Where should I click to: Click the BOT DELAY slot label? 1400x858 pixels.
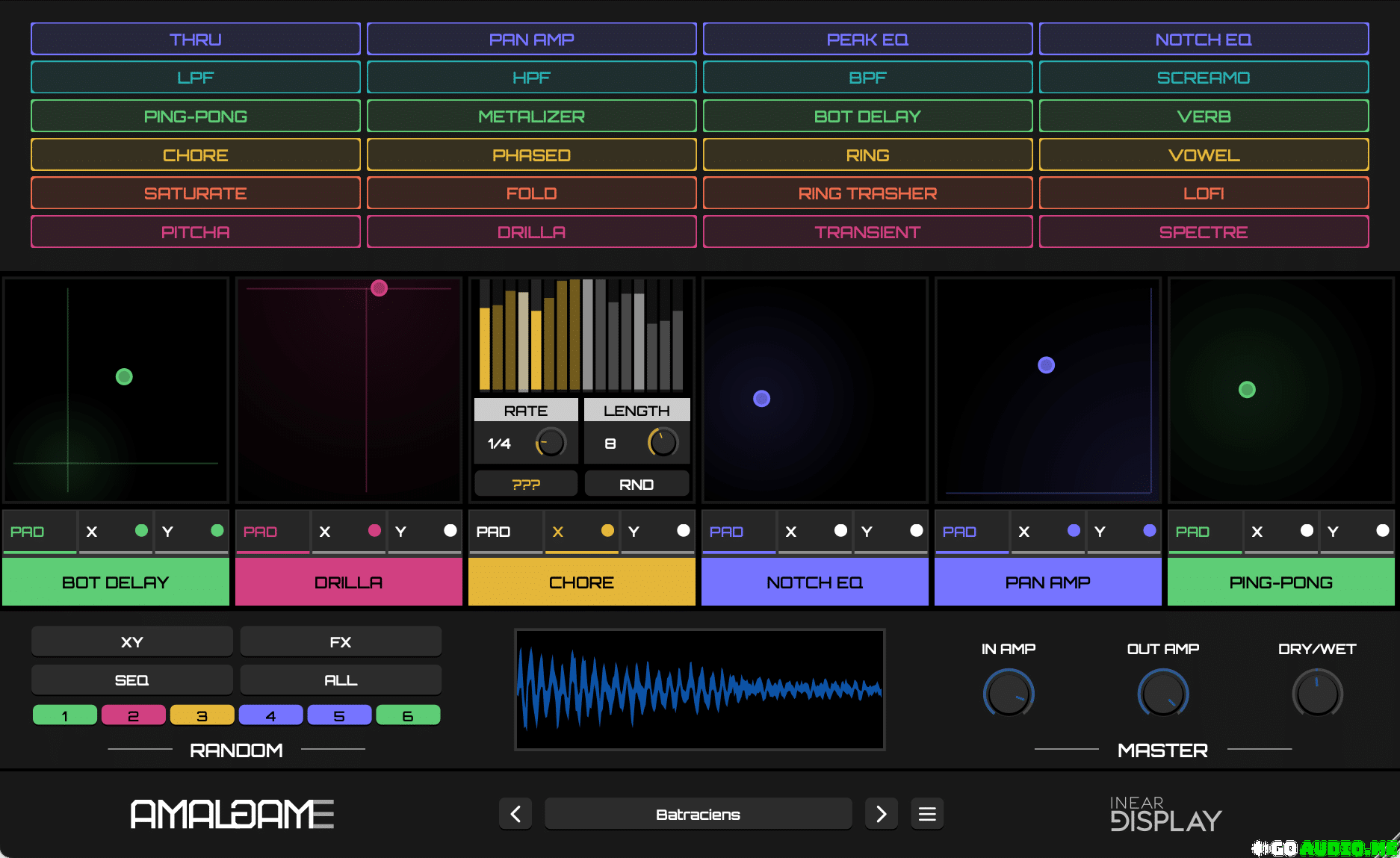[116, 582]
